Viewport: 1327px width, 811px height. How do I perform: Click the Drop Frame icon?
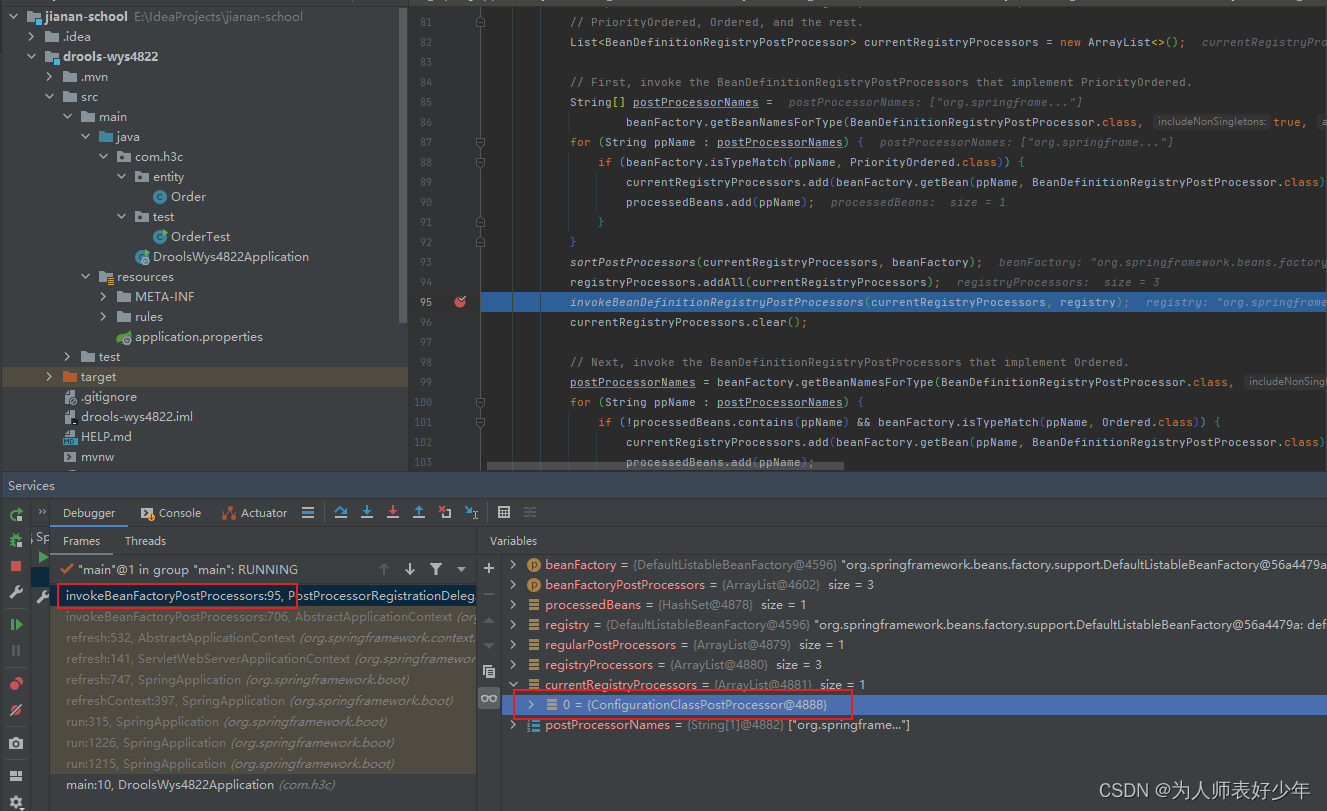(445, 512)
